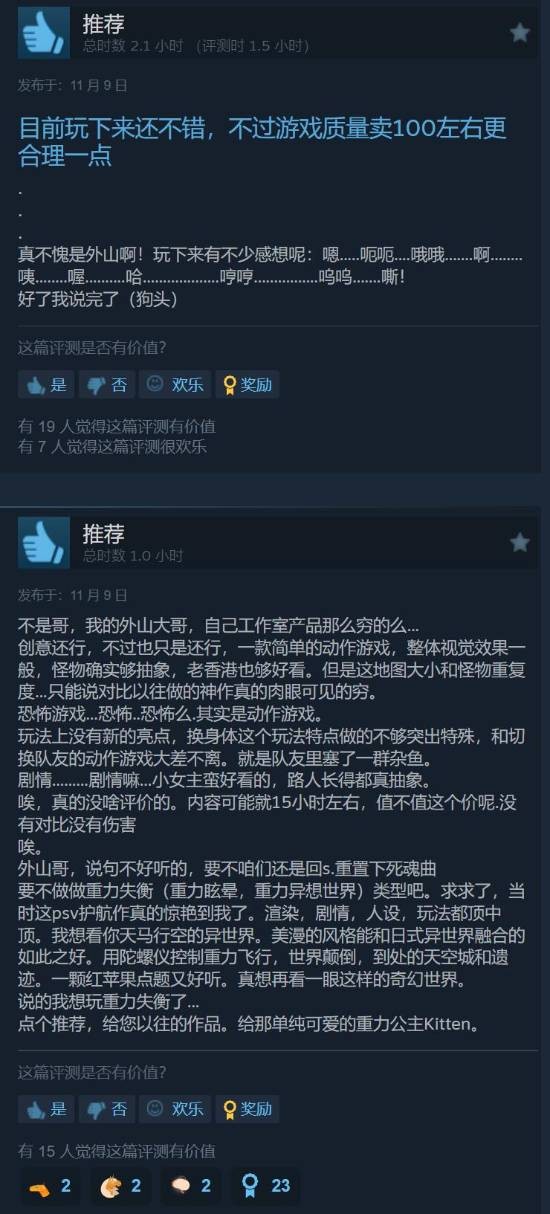Image resolution: width=550 pixels, height=1214 pixels.
Task: Click the 推荐 heading on the first review
Action: click(x=103, y=24)
